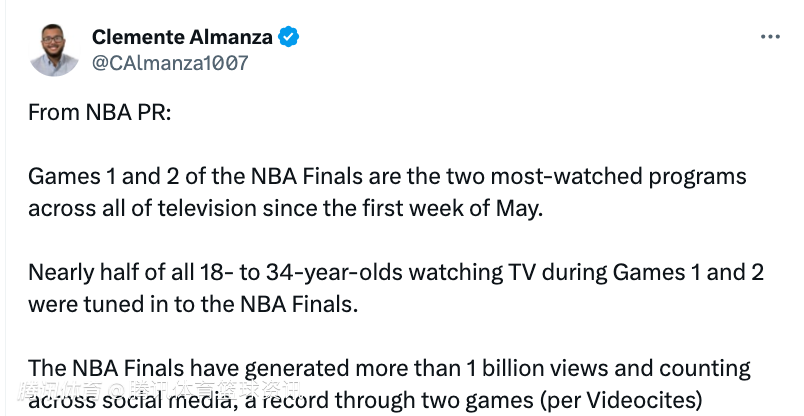Click the number '34-year-olds' in the tweet

click(334, 272)
